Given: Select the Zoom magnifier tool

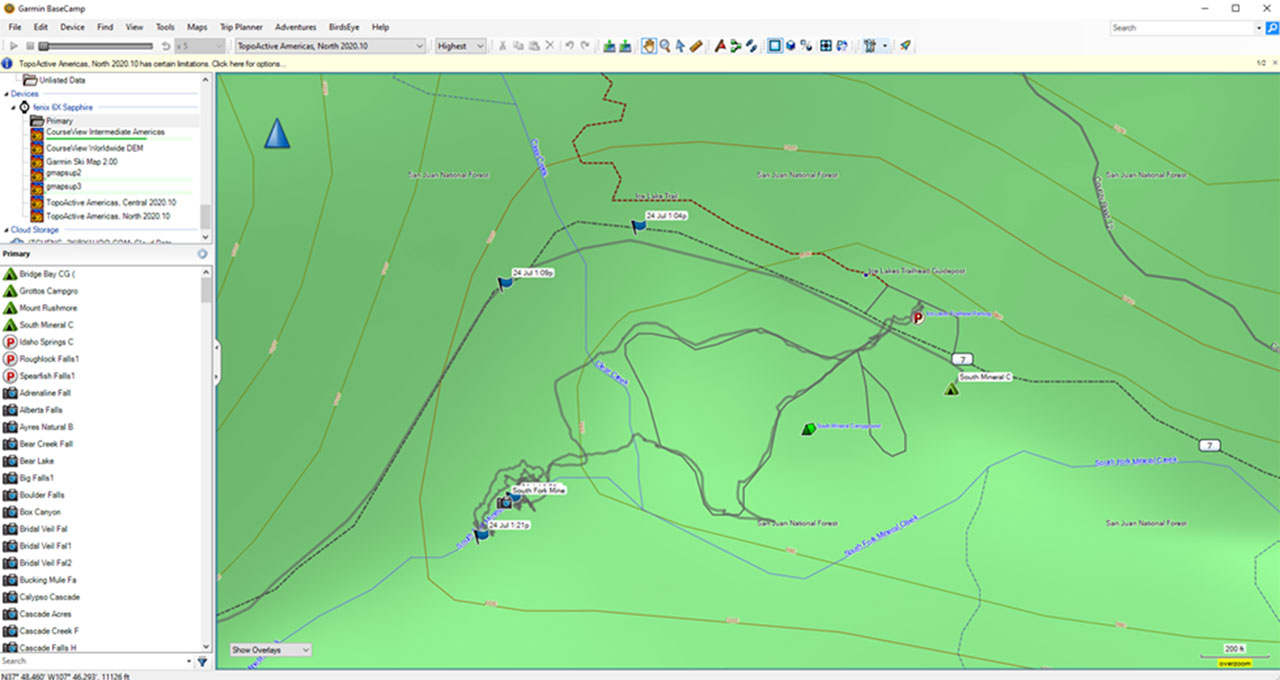Looking at the screenshot, I should [x=665, y=46].
